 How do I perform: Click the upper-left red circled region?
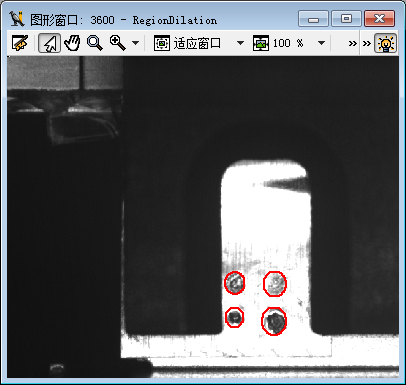[235, 283]
